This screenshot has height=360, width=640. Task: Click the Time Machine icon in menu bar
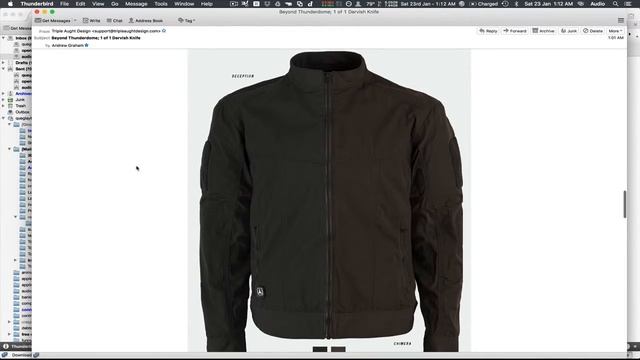coord(505,4)
